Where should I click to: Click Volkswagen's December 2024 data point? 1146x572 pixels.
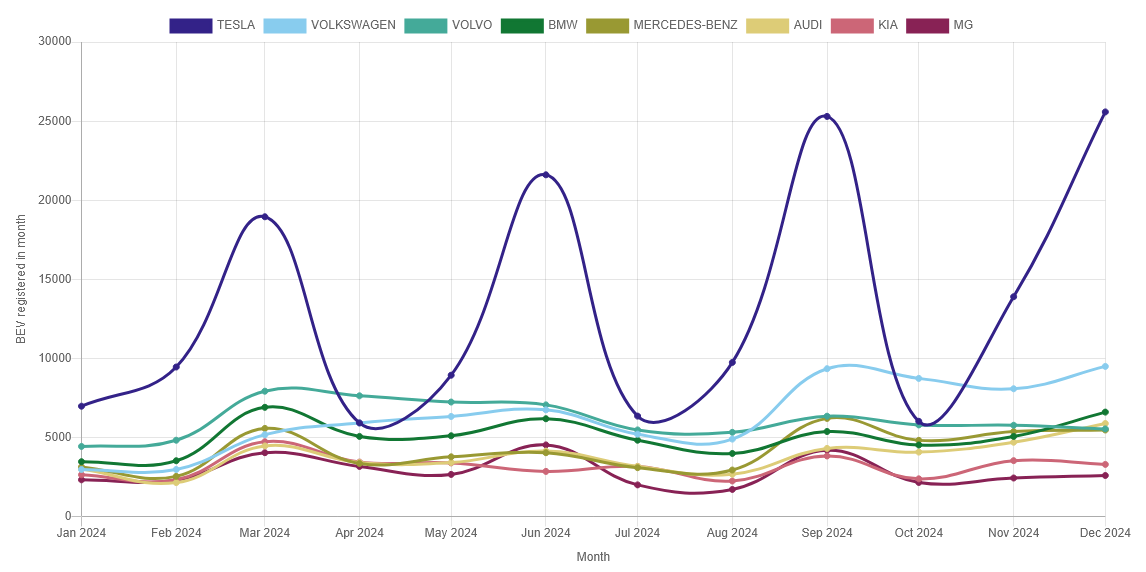[x=1105, y=366]
